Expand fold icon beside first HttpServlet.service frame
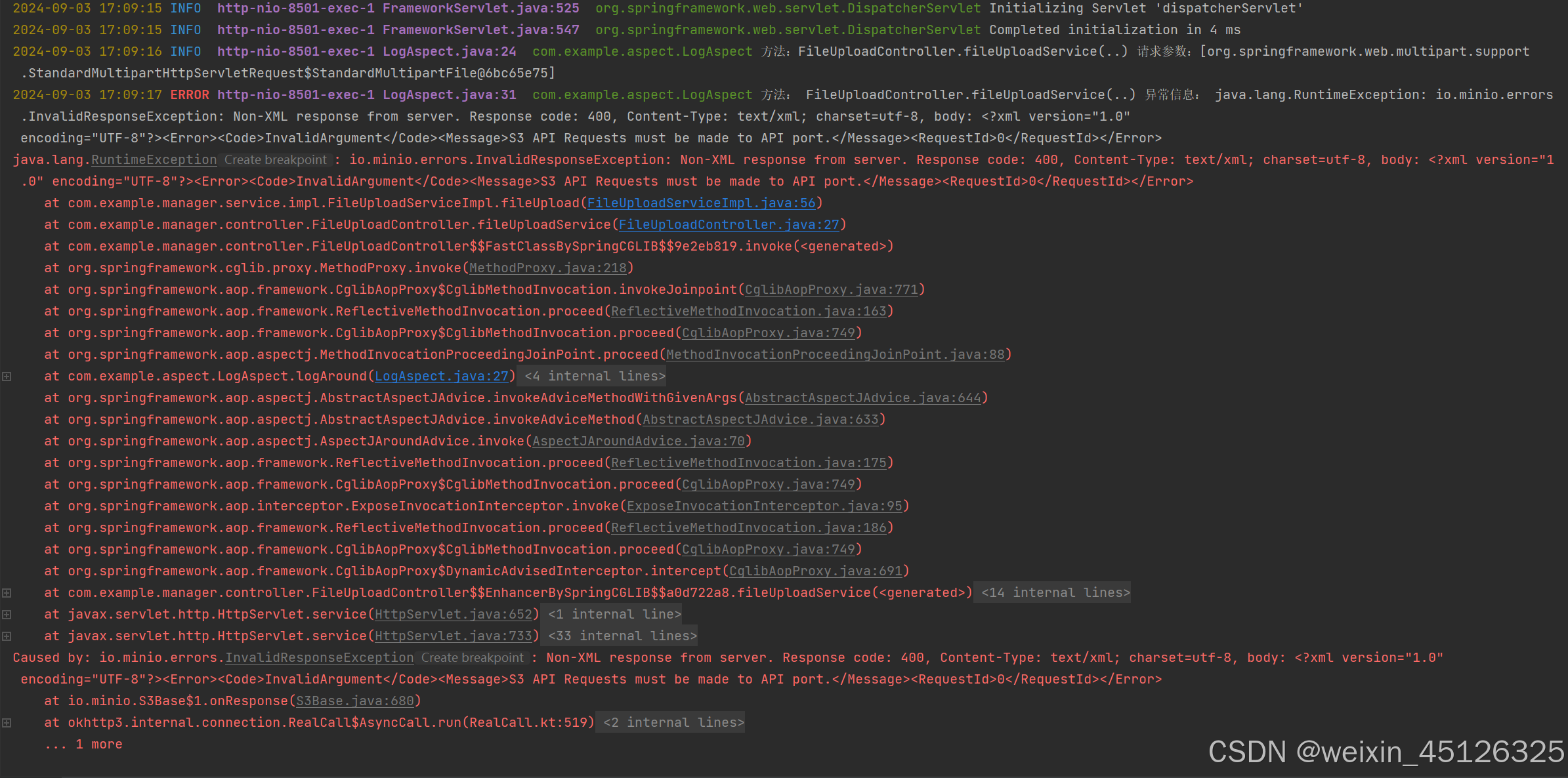The image size is (1568, 778). click(7, 614)
